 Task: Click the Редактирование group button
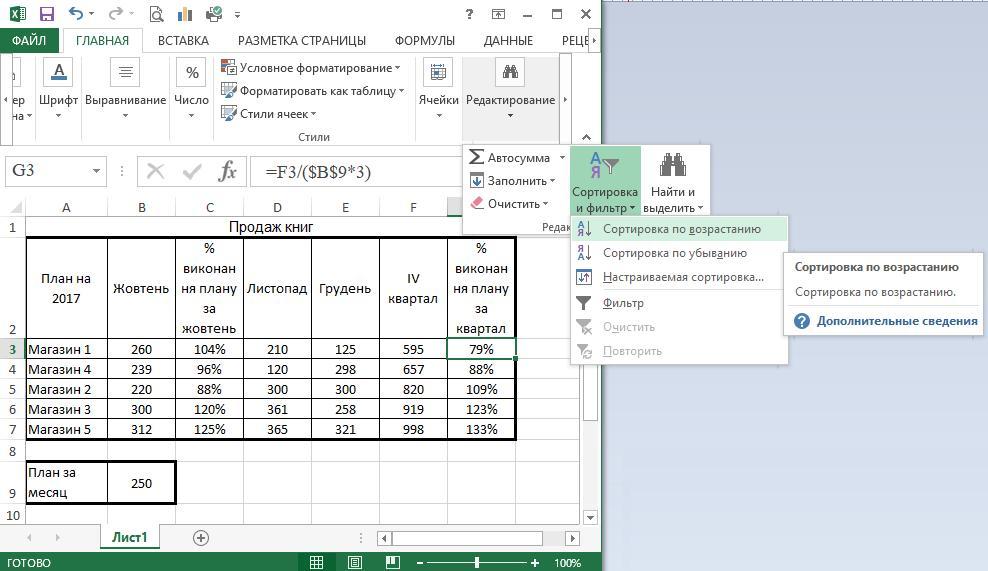point(510,89)
